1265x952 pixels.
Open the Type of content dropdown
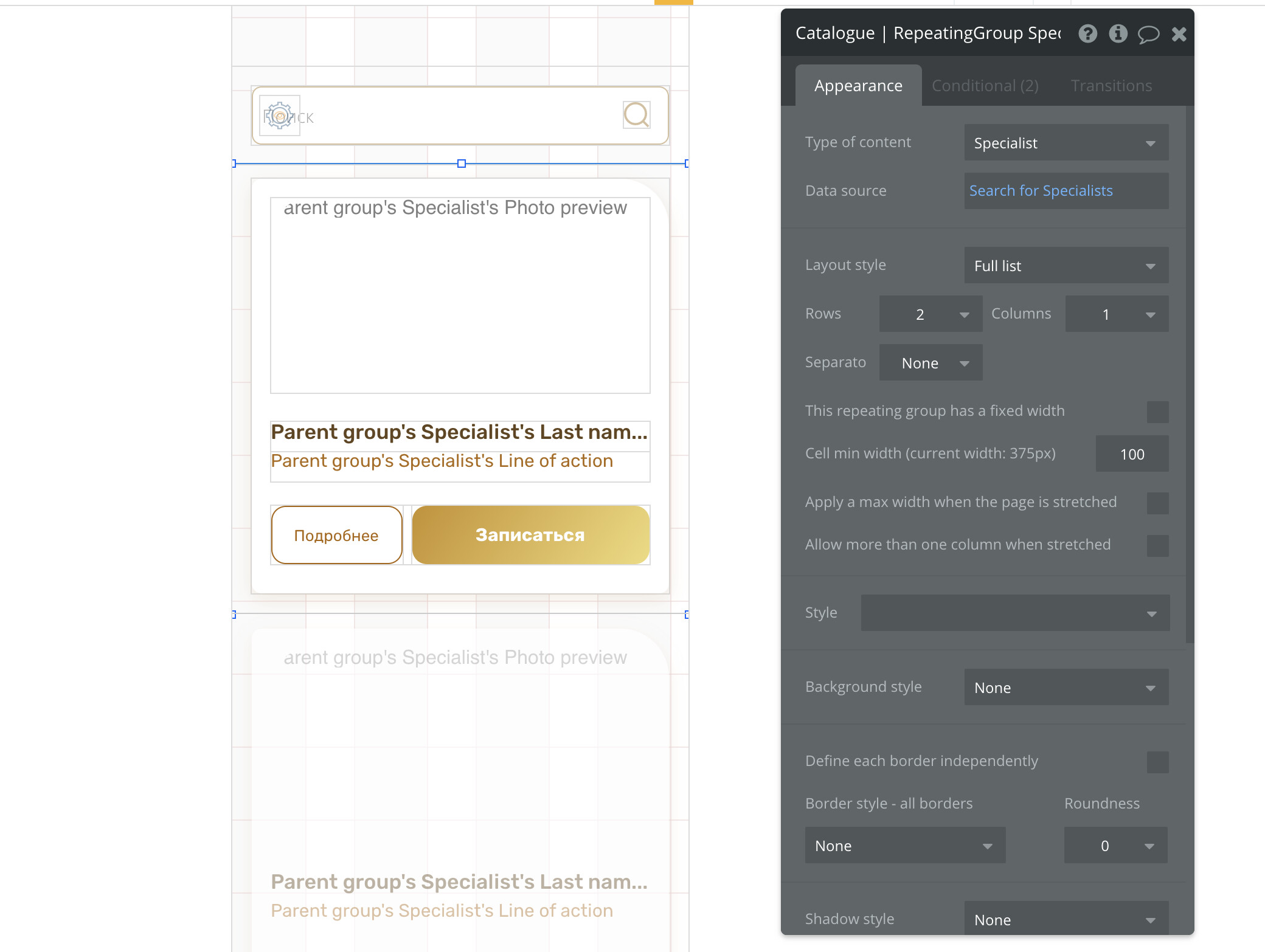point(1066,143)
